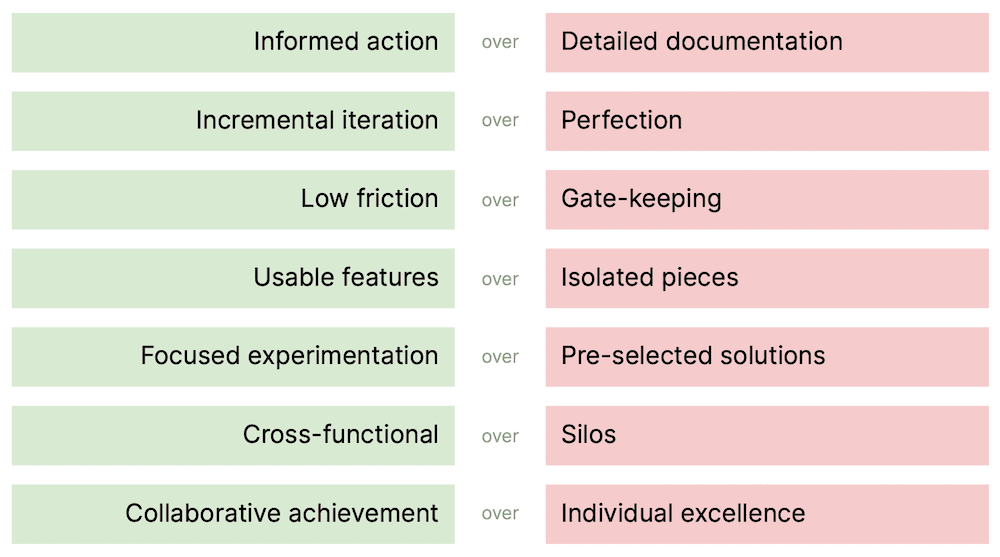
Task: Click "over" between "Usable features" and "Isolated pieces"
Action: click(500, 279)
